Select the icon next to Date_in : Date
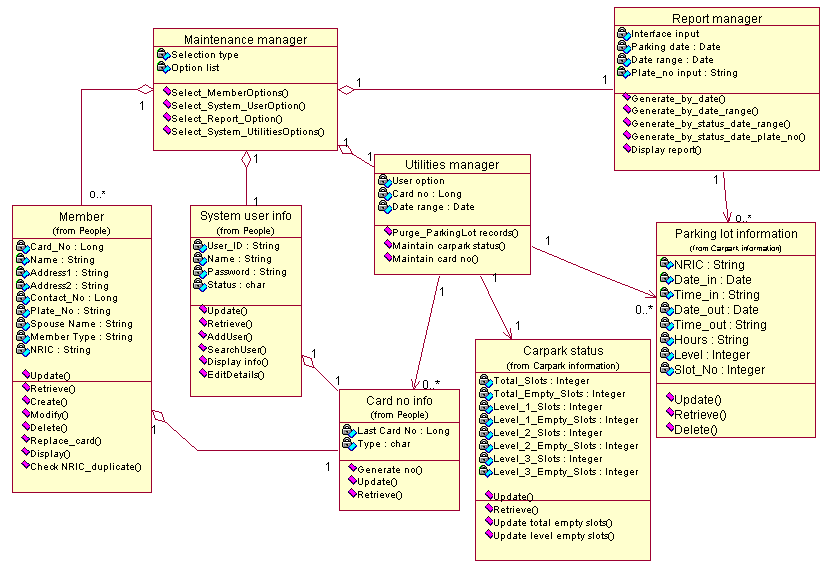The width and height of the screenshot is (823, 563). [x=667, y=280]
